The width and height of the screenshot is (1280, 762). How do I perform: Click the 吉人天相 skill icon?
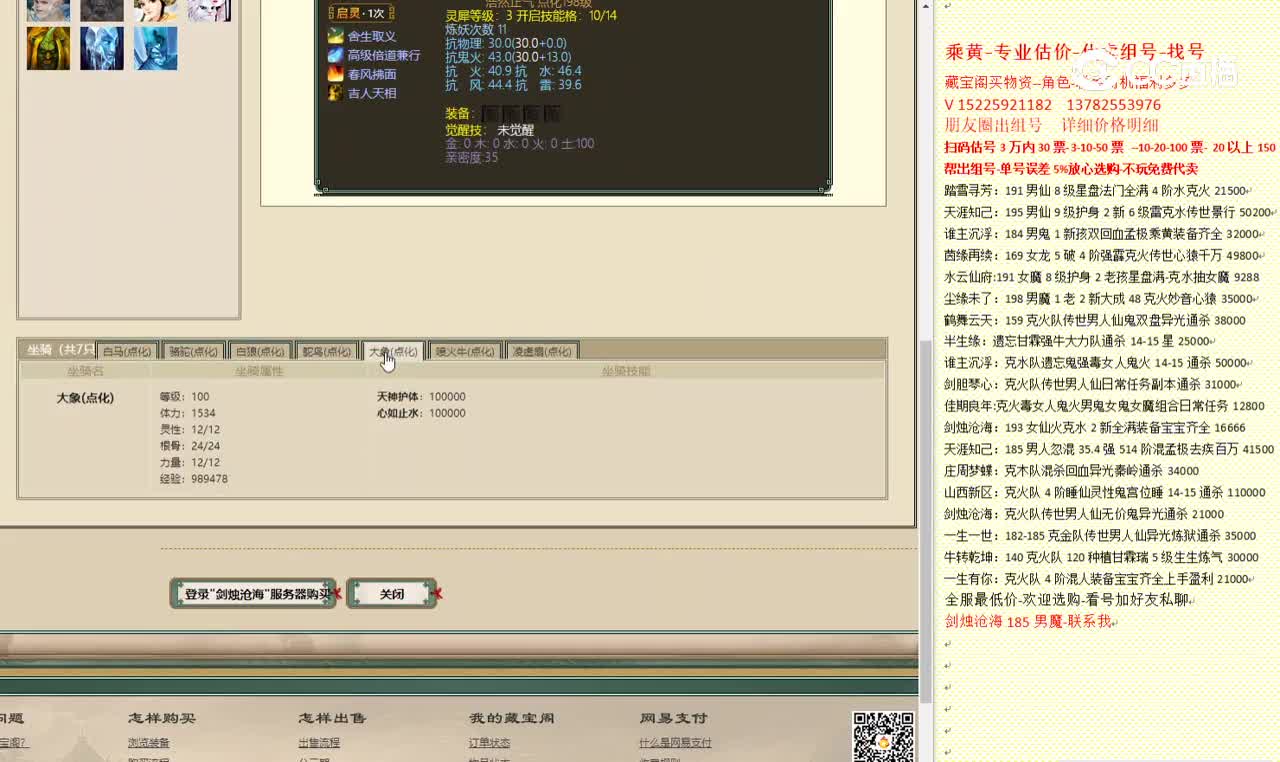[336, 93]
